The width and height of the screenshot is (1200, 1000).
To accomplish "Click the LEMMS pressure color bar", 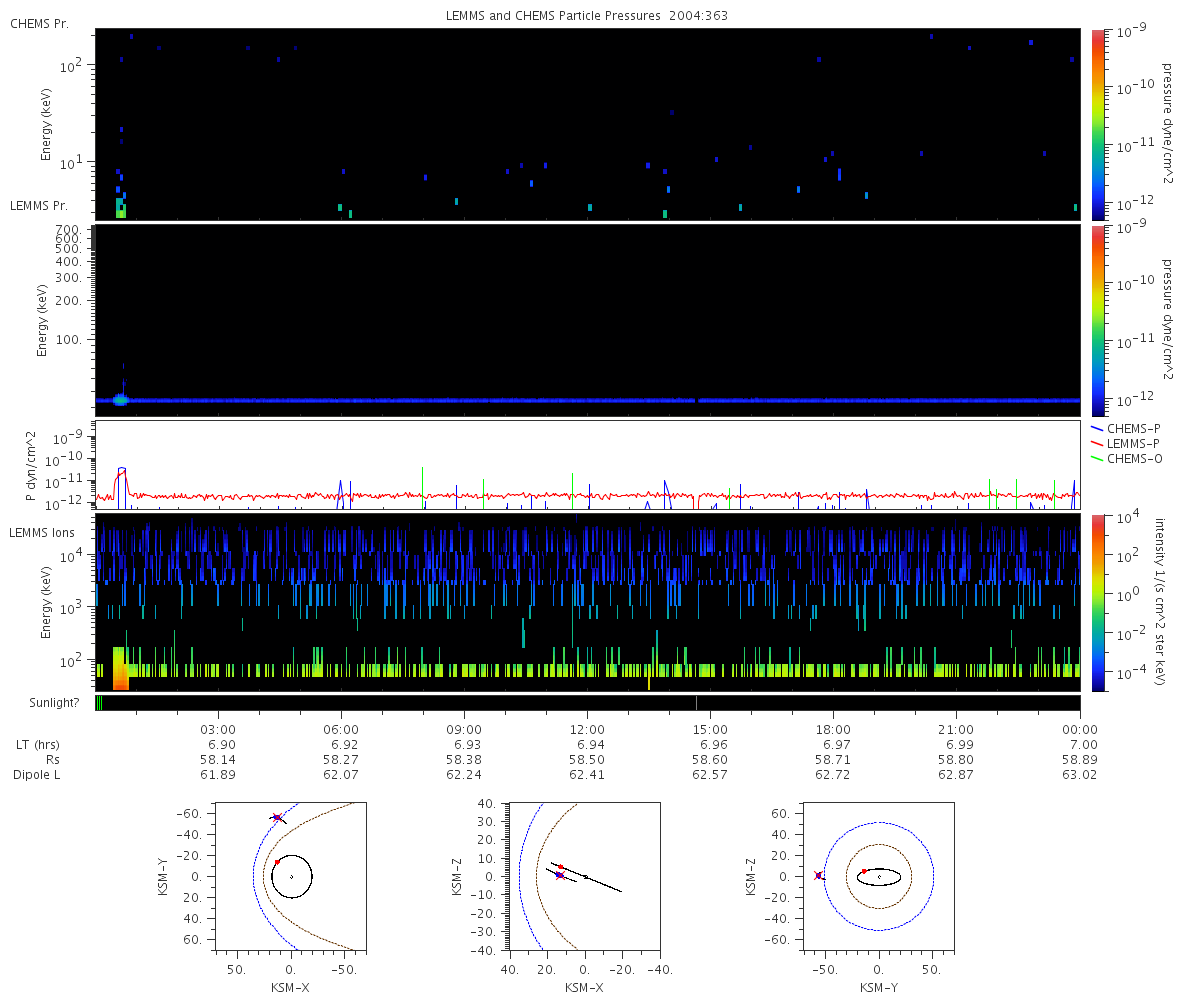I will pos(1098,320).
